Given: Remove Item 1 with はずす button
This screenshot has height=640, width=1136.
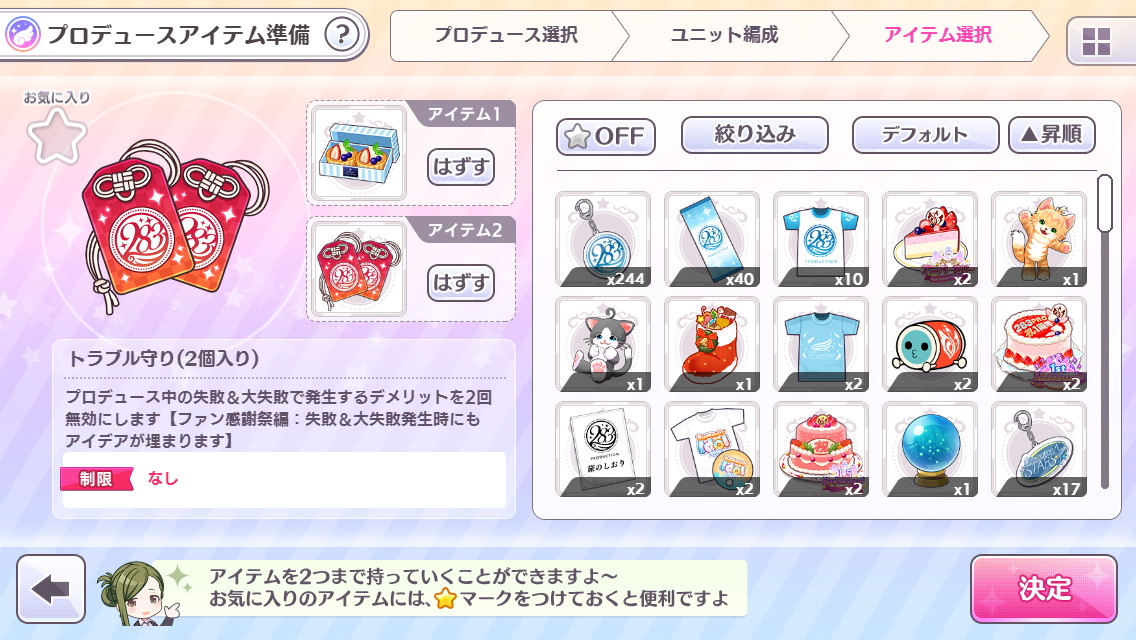Looking at the screenshot, I should coord(461,167).
